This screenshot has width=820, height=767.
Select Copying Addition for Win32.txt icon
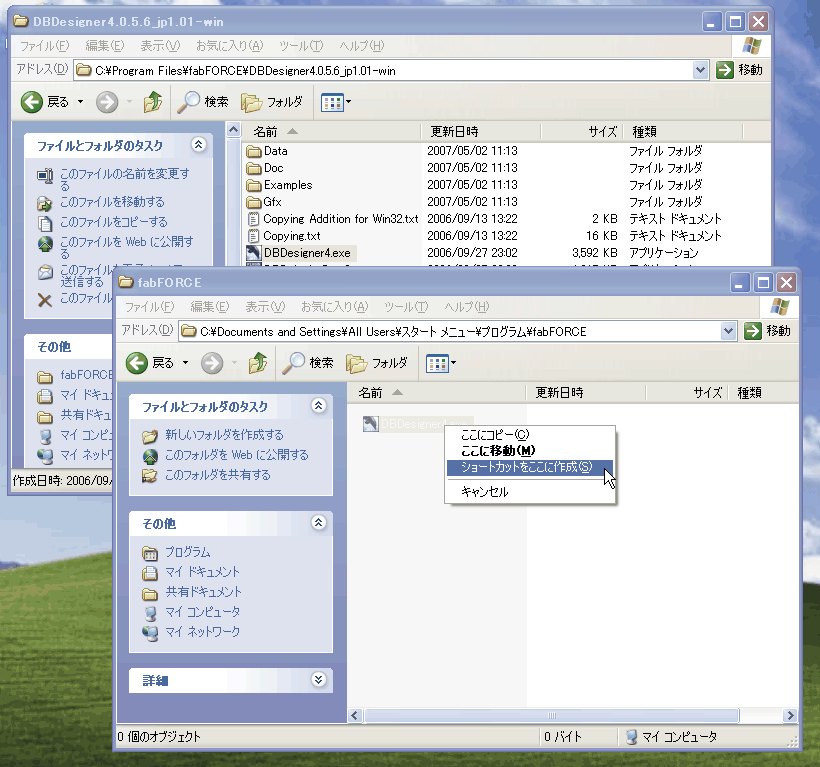pos(254,219)
